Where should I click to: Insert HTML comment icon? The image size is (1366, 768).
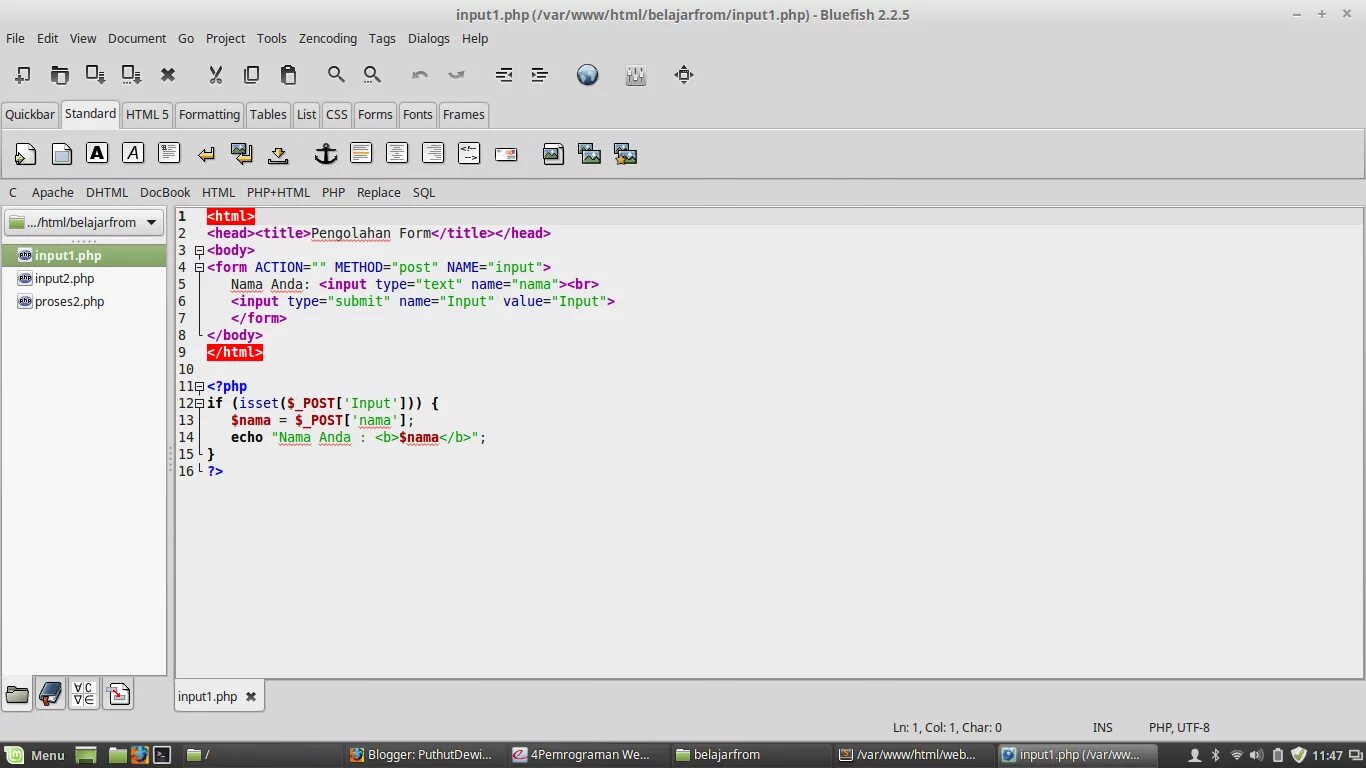point(469,153)
